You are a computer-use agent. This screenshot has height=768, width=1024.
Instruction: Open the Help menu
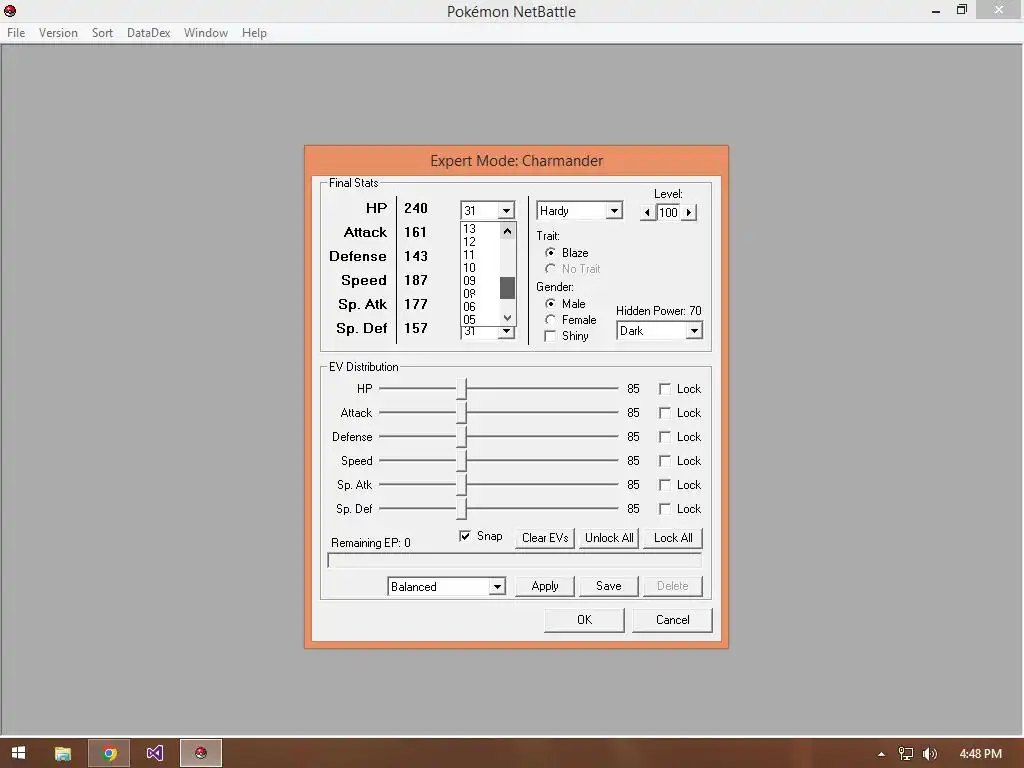254,33
